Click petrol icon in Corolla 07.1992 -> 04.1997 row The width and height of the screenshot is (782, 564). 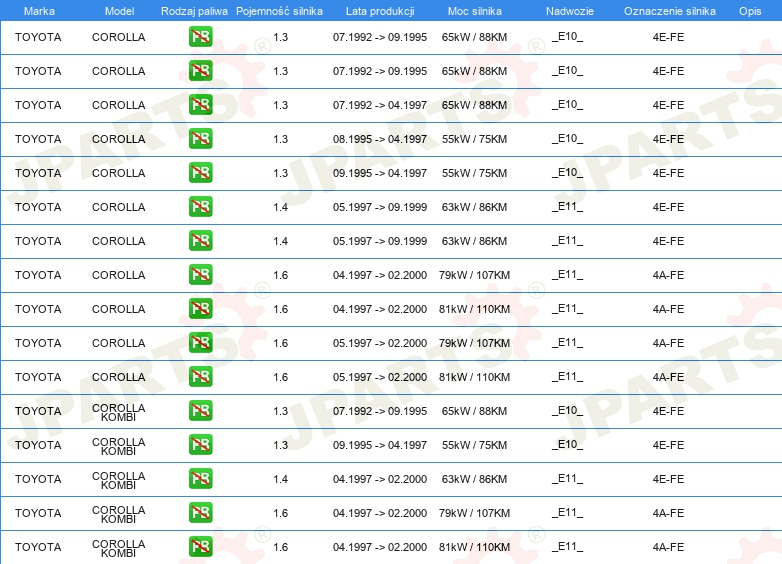tap(200, 105)
